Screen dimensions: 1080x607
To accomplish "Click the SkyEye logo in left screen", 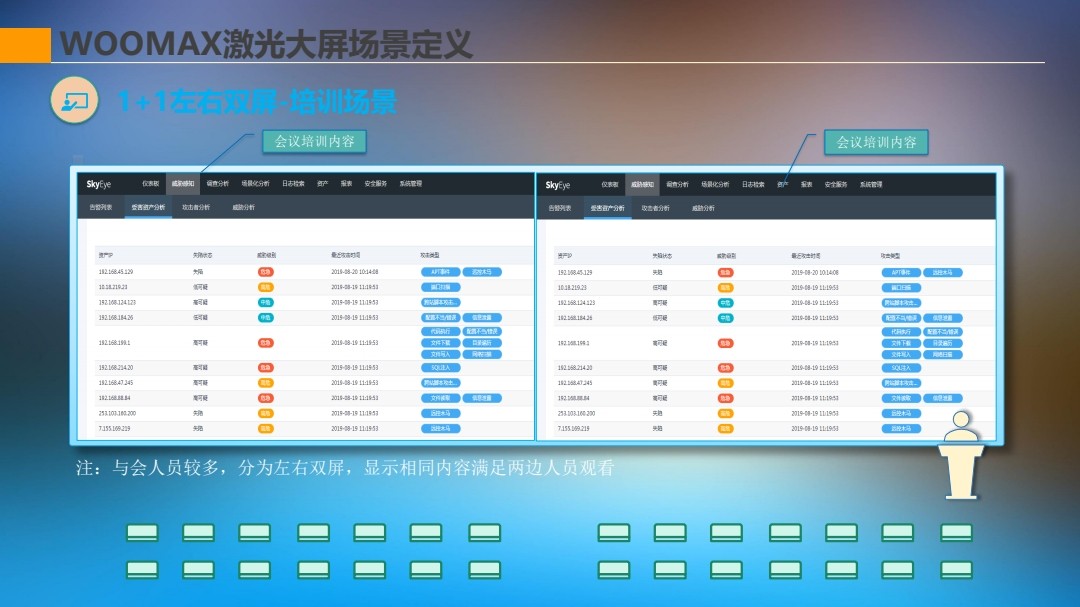I will pyautogui.click(x=98, y=184).
